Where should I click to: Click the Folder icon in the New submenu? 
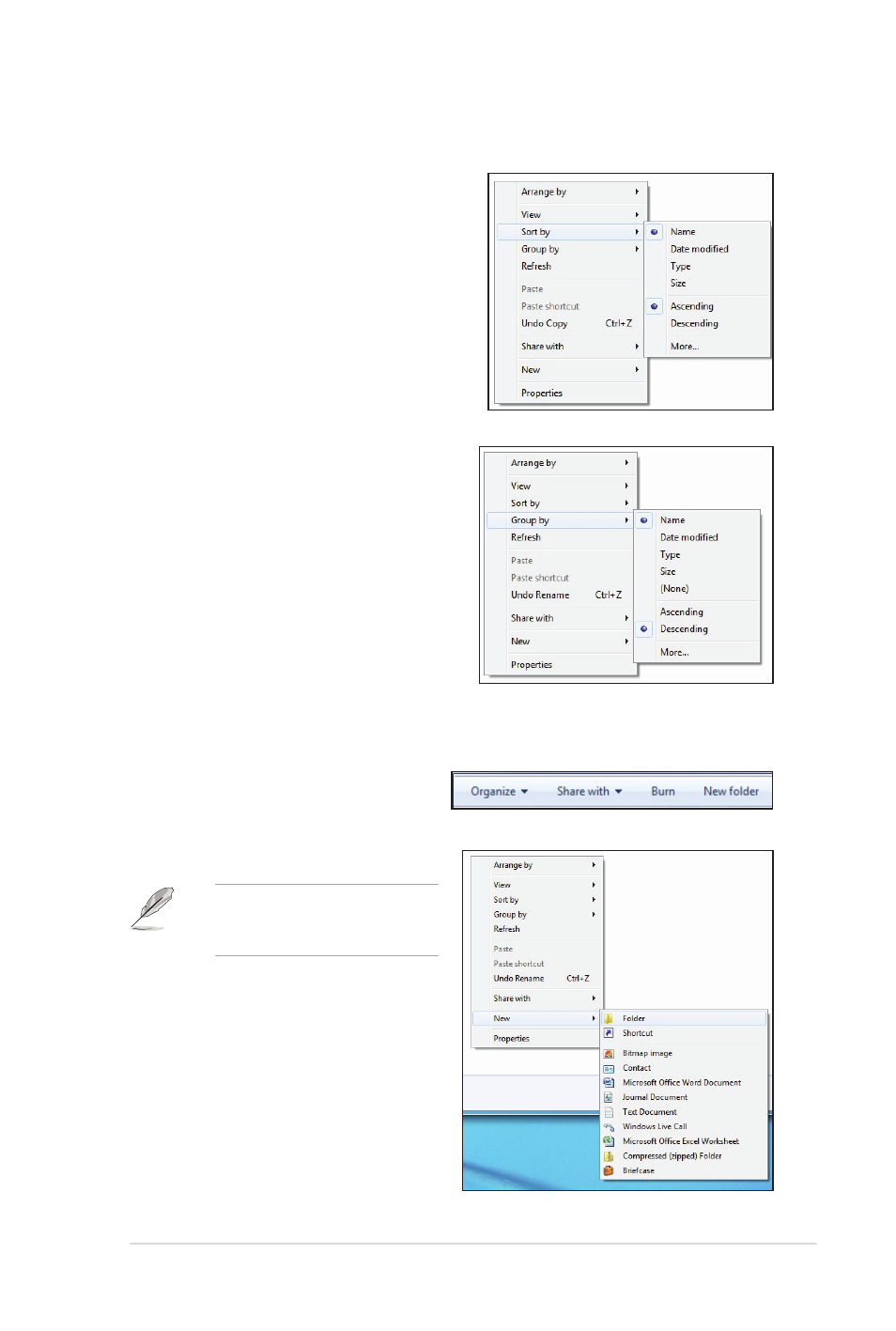tap(609, 1018)
